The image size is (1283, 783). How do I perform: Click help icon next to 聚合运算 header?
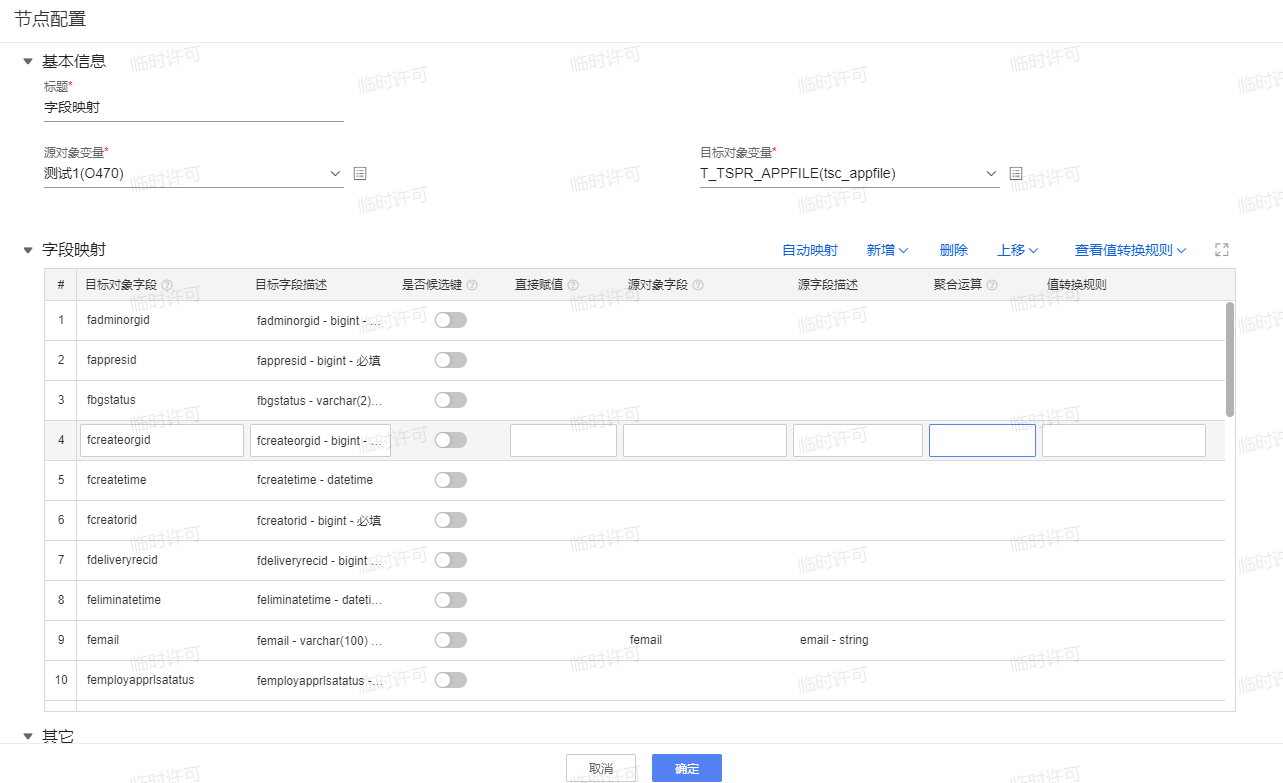coord(992,285)
